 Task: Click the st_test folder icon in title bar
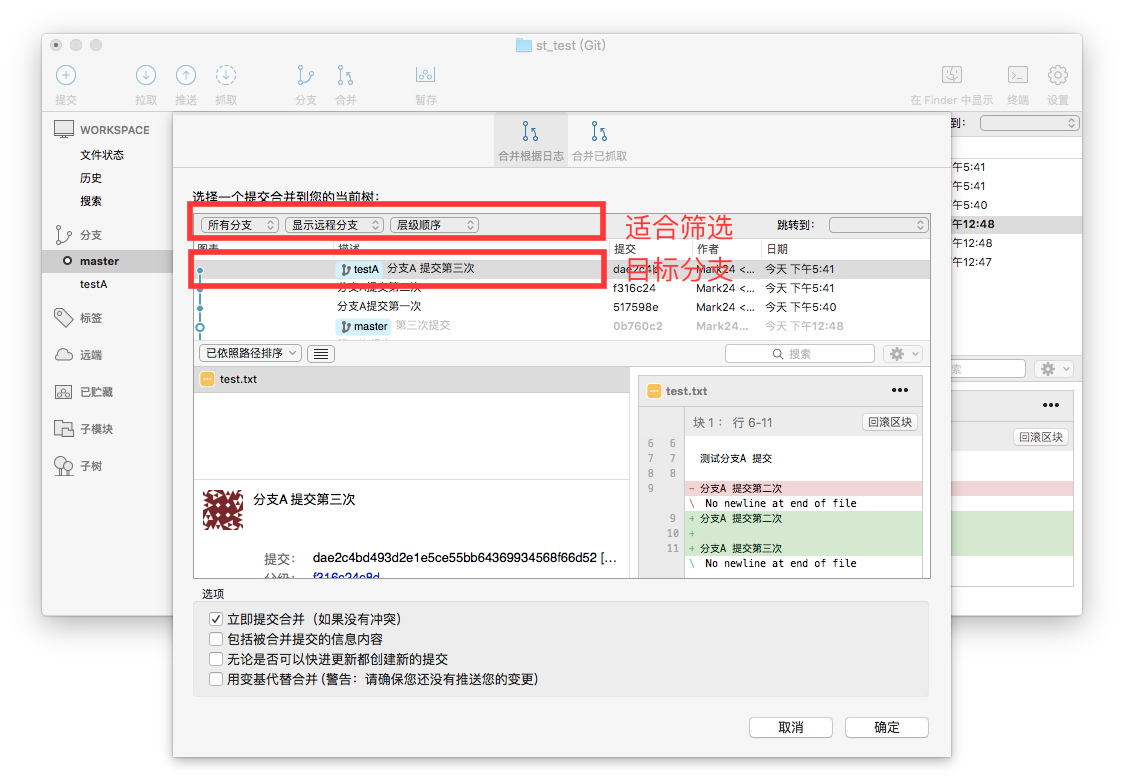(523, 45)
